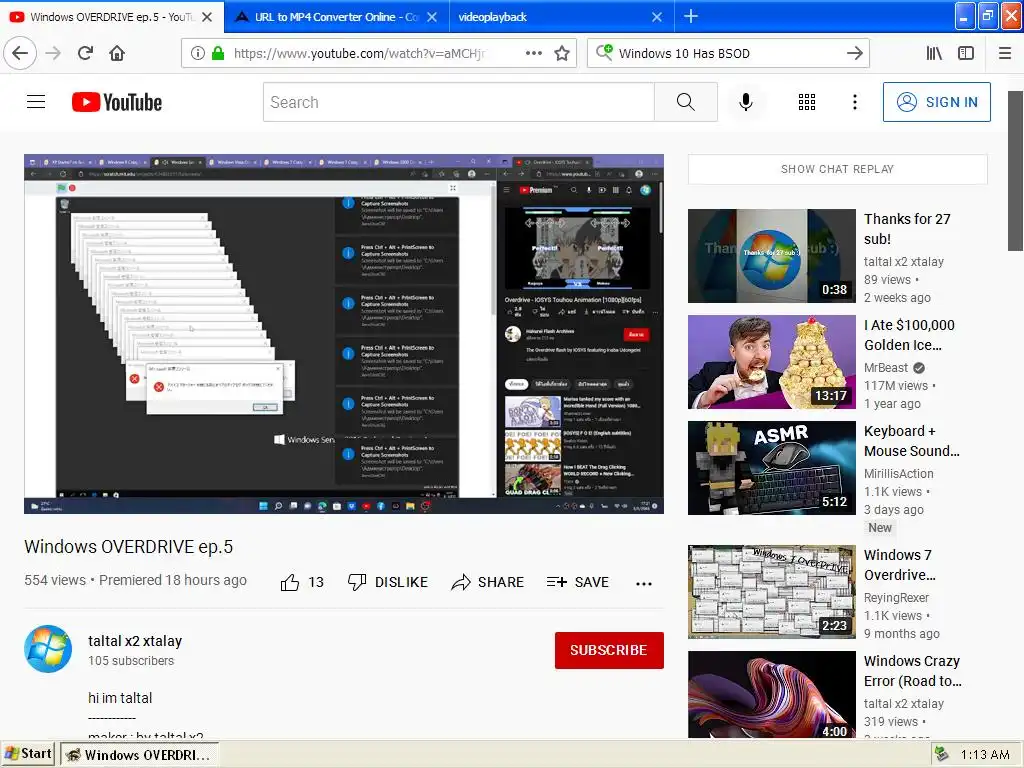Open MrBeast Golden Ice video thumbnail
The height and width of the screenshot is (768, 1024).
771,362
